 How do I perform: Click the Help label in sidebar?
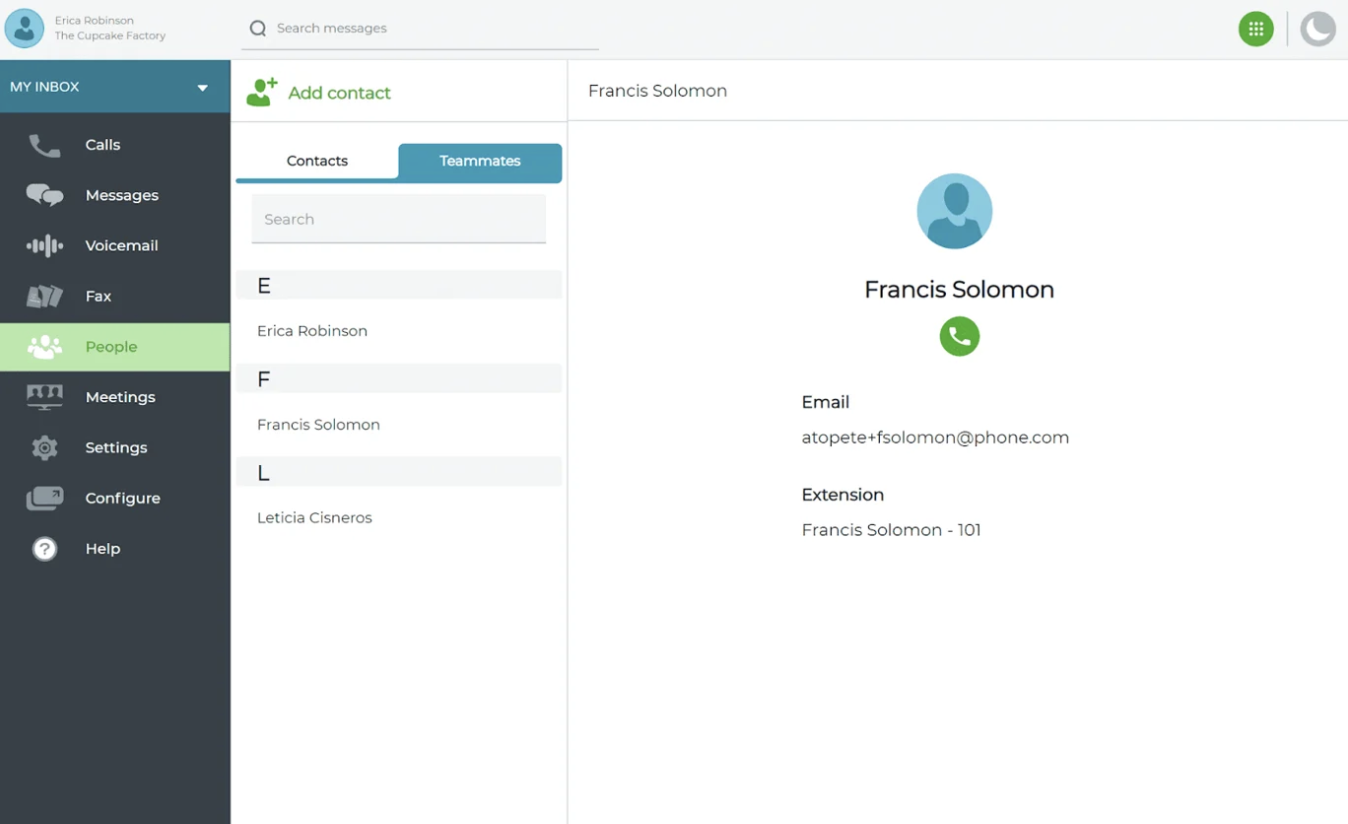pos(102,549)
